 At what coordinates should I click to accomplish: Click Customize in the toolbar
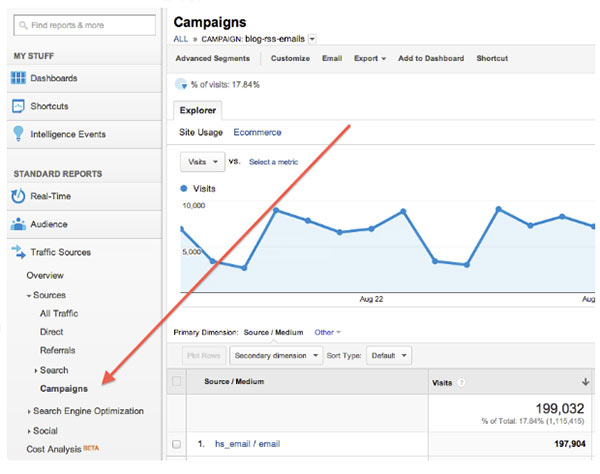click(290, 58)
